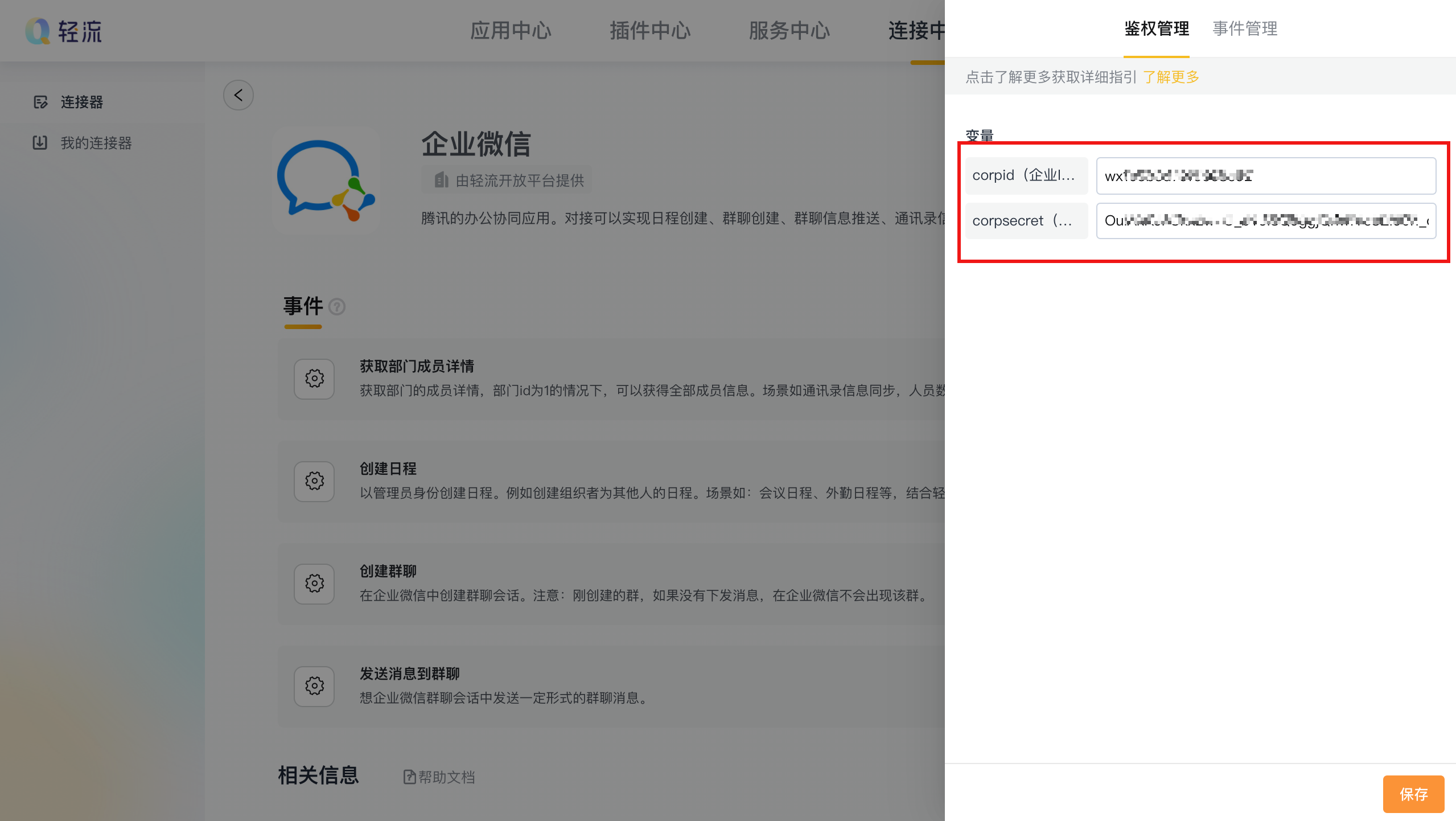The width and height of the screenshot is (1456, 821).
Task: Click the 腾讯的办公协同应用 description text
Action: pos(683,218)
